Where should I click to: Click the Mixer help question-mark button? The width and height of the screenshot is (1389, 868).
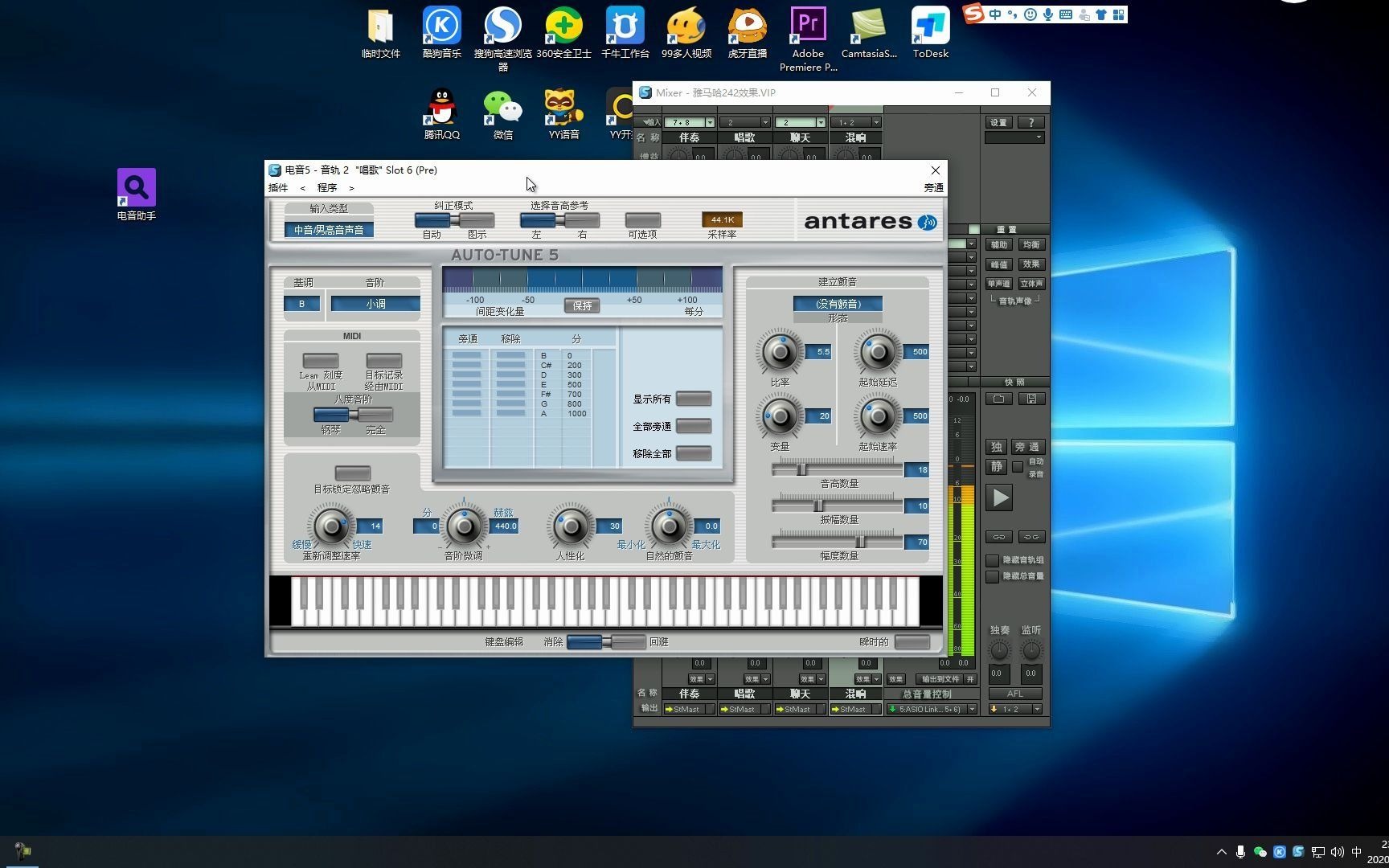click(1031, 122)
